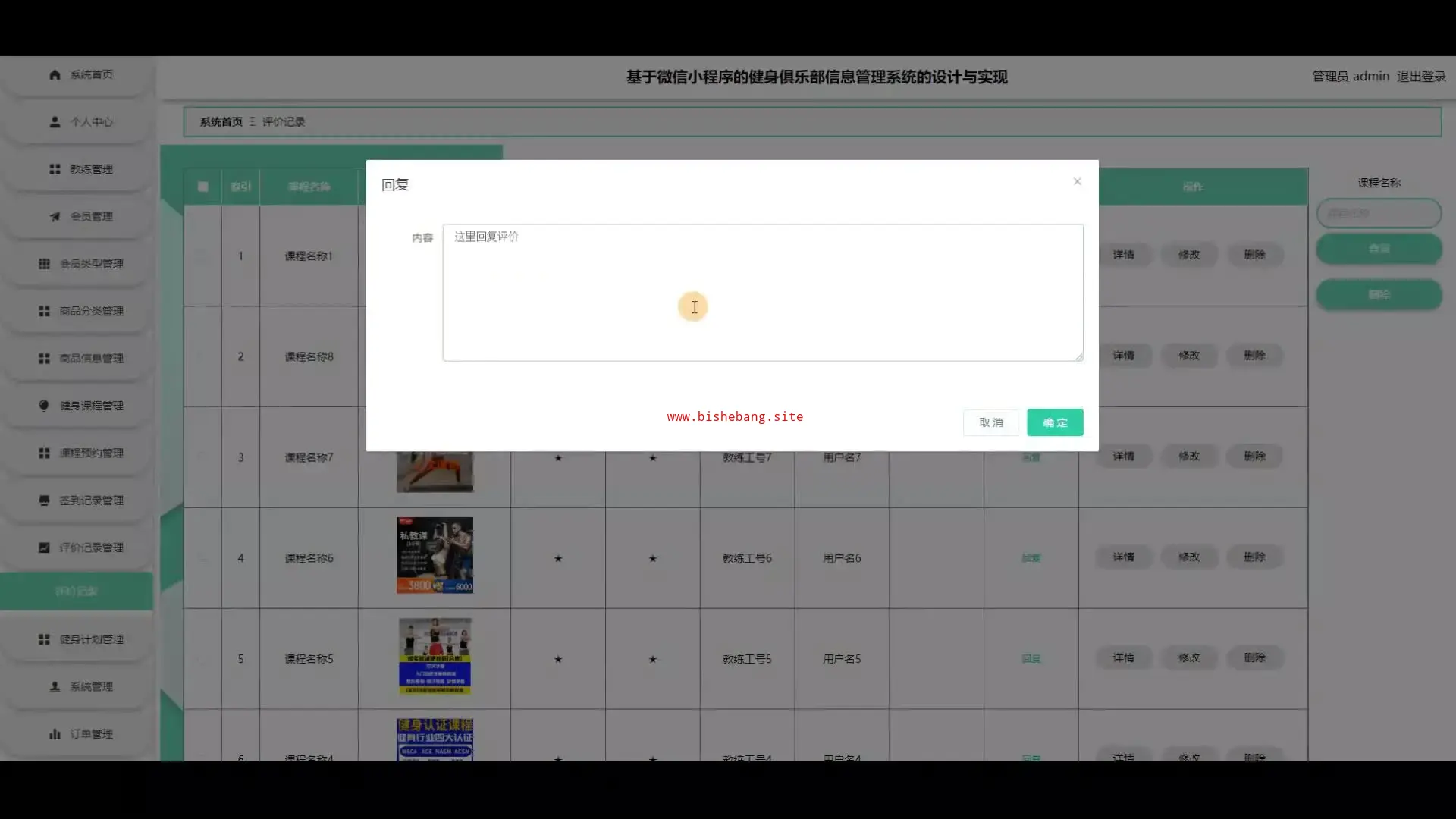Click the 私教课 course thumbnail in row 4

[435, 556]
